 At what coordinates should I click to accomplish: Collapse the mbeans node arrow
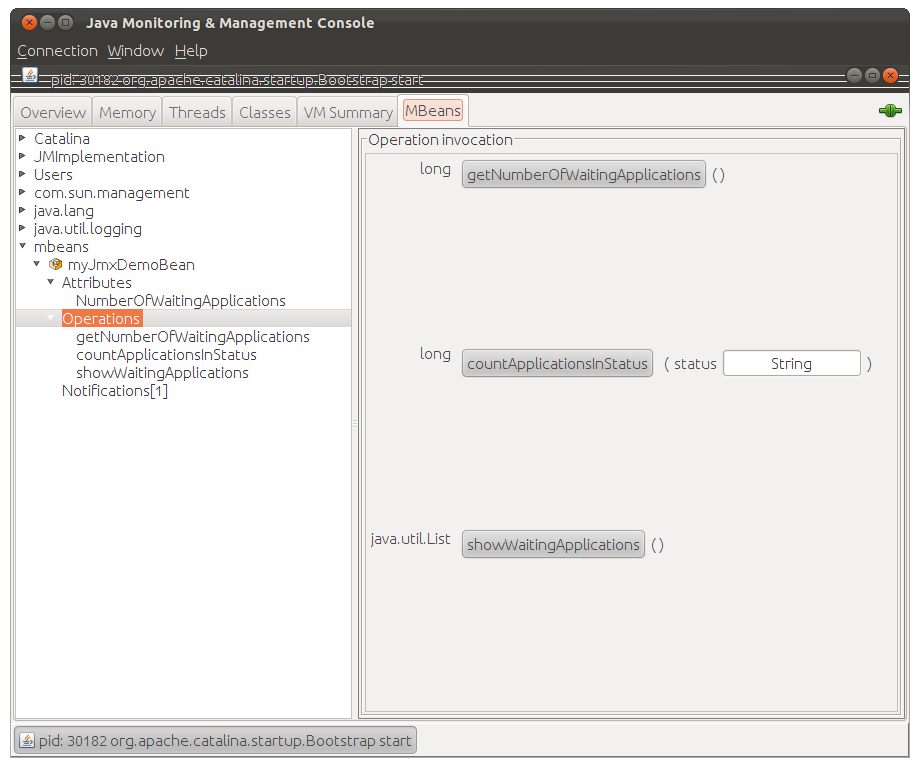coord(22,246)
